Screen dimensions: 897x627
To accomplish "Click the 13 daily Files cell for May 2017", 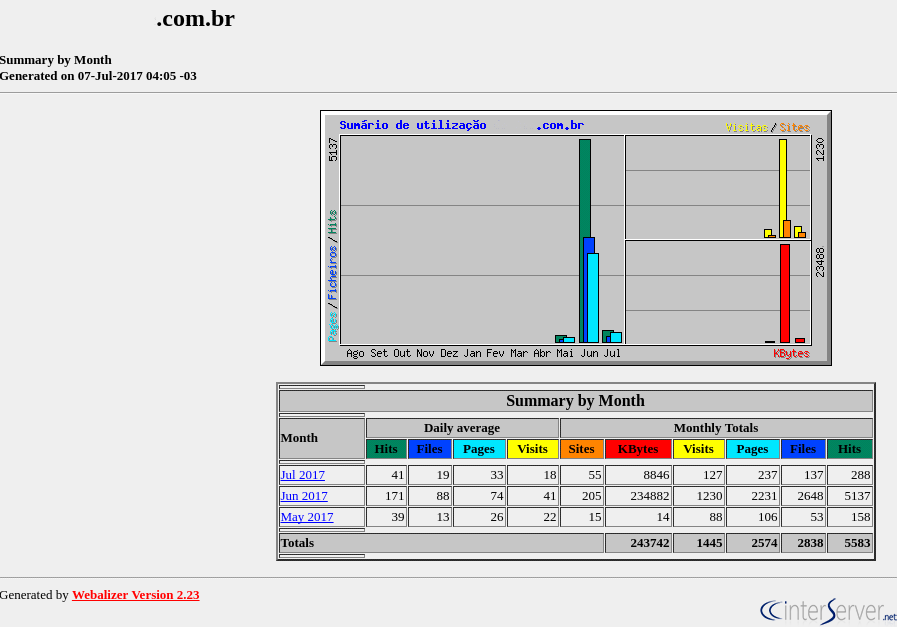I will pyautogui.click(x=430, y=517).
